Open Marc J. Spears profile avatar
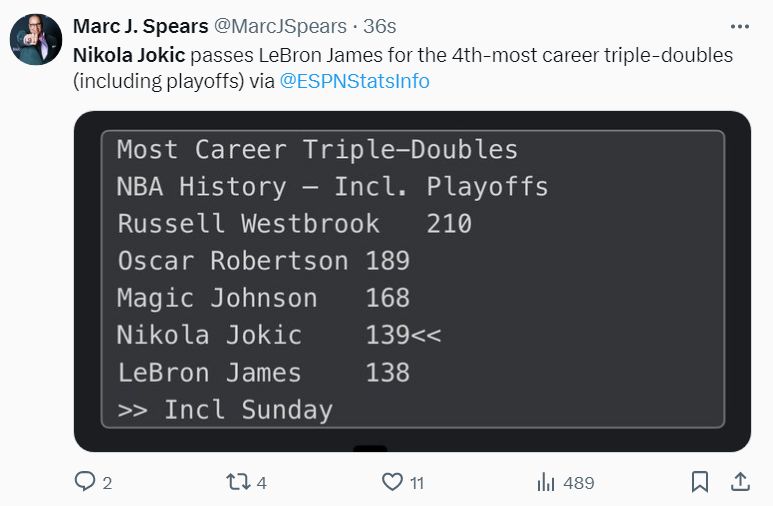 tap(36, 40)
